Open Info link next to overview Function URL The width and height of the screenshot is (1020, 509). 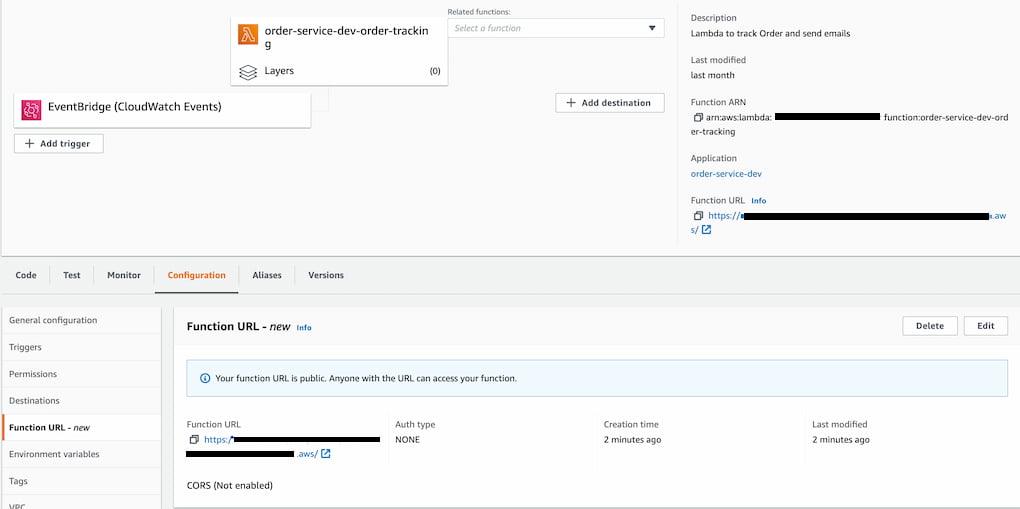[x=758, y=201]
